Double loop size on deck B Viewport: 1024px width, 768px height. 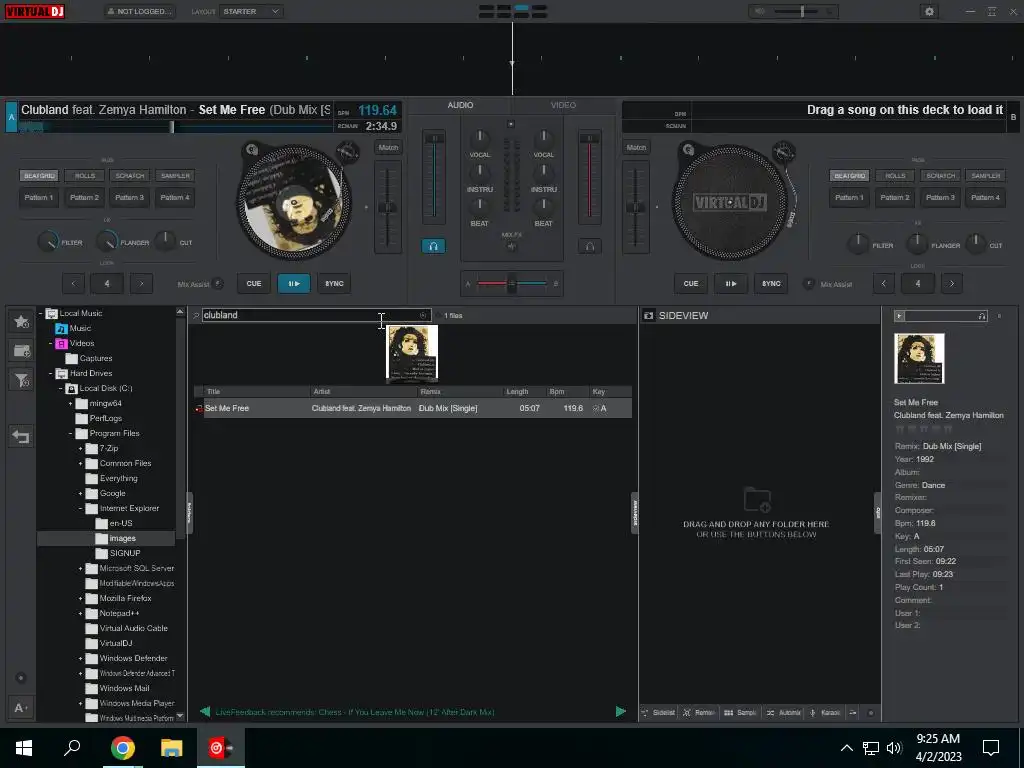click(x=952, y=283)
